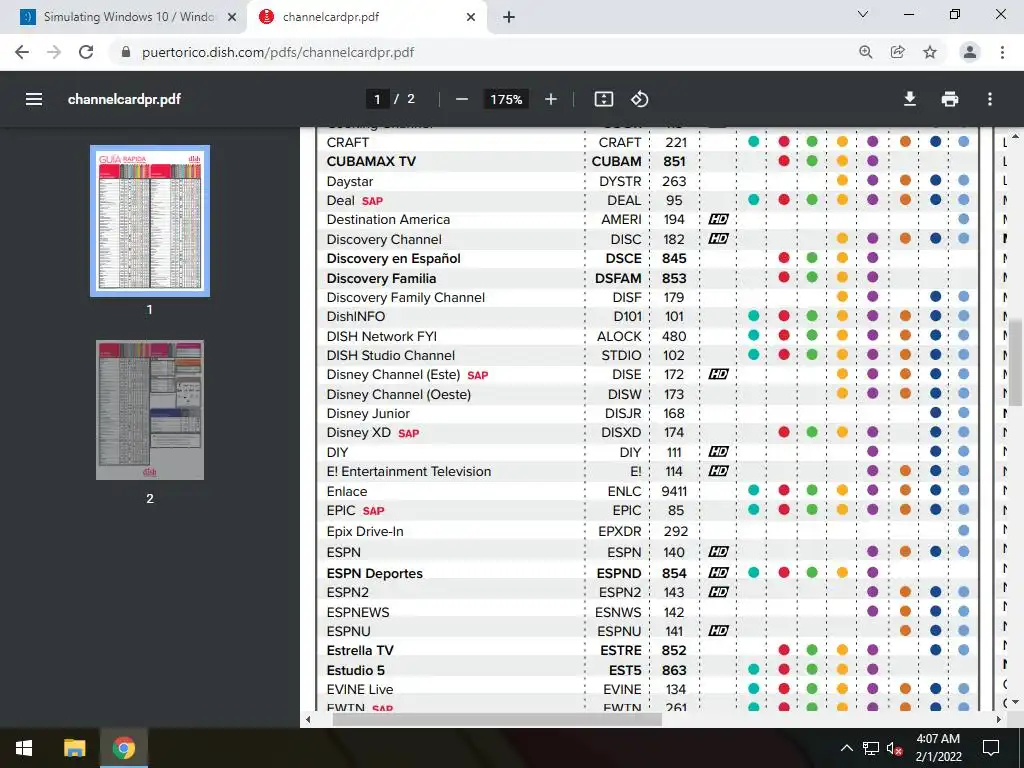Reload the current page

tap(86, 52)
